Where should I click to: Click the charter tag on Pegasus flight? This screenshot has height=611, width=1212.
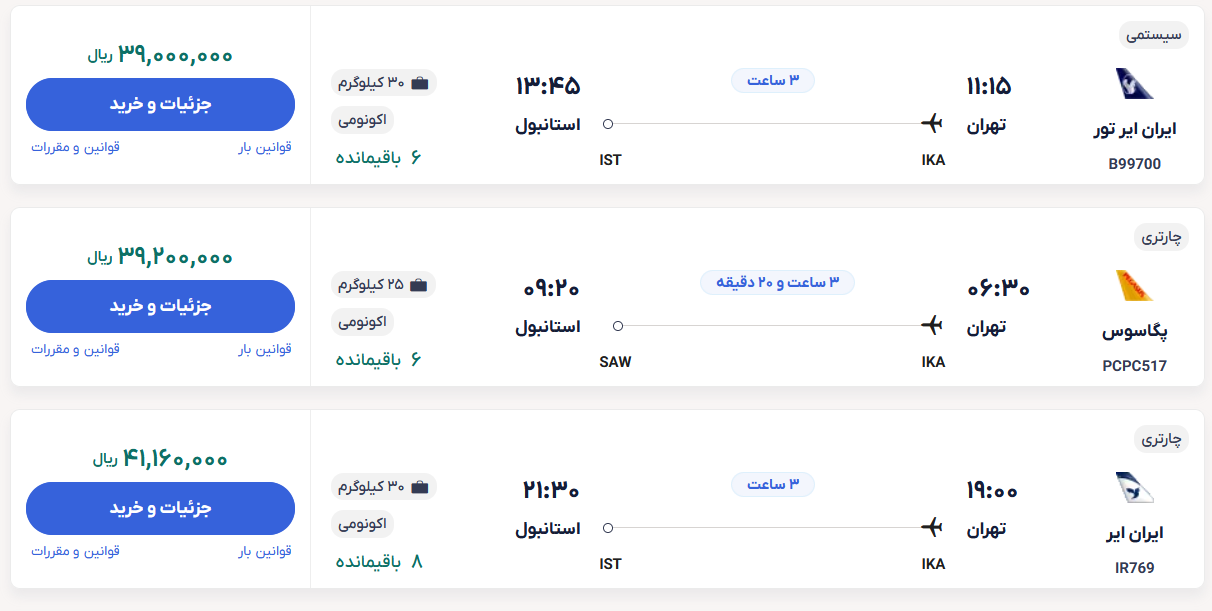(1161, 237)
